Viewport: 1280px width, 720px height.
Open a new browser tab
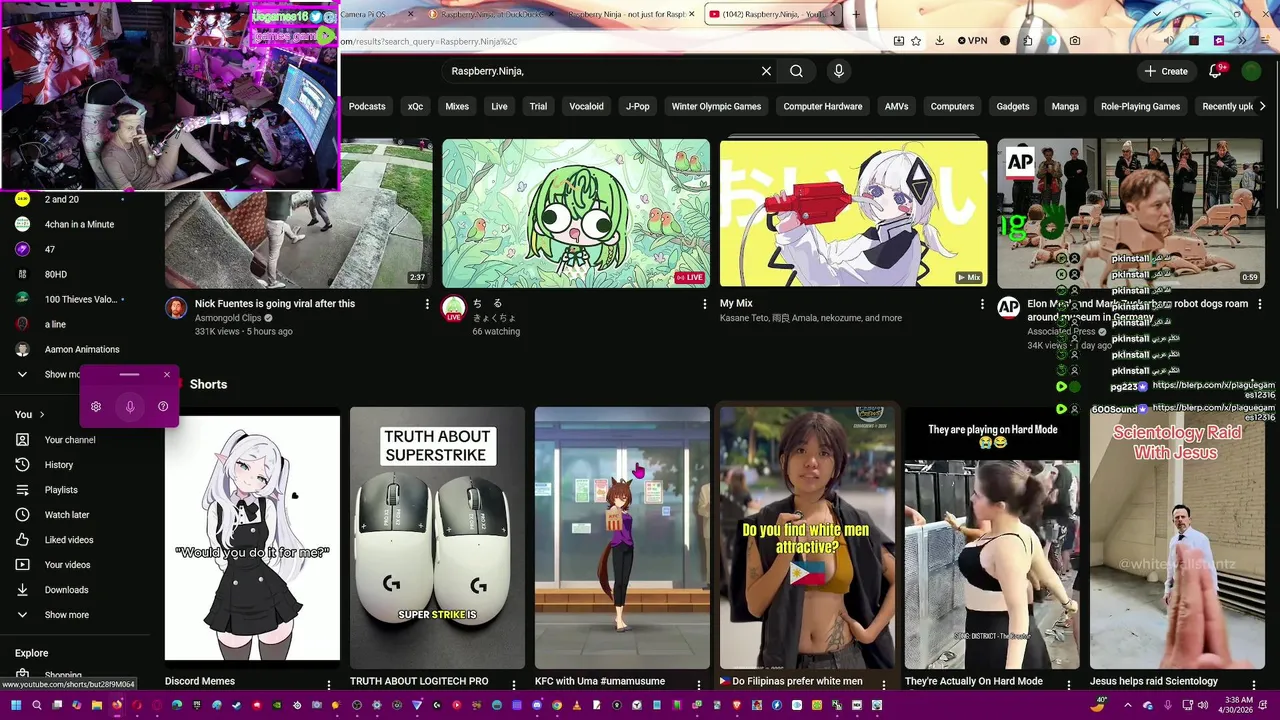[856, 14]
